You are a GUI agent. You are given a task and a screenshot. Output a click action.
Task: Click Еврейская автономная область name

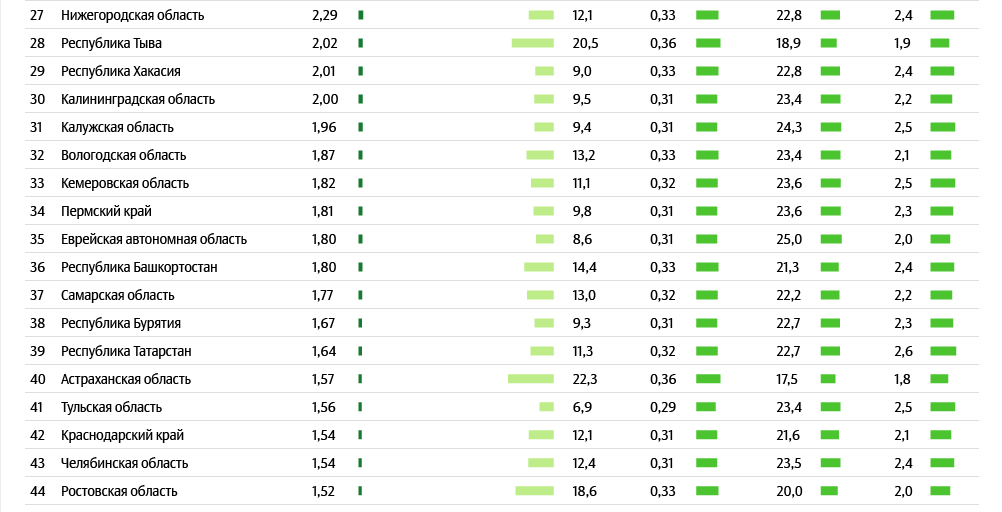[x=154, y=239]
